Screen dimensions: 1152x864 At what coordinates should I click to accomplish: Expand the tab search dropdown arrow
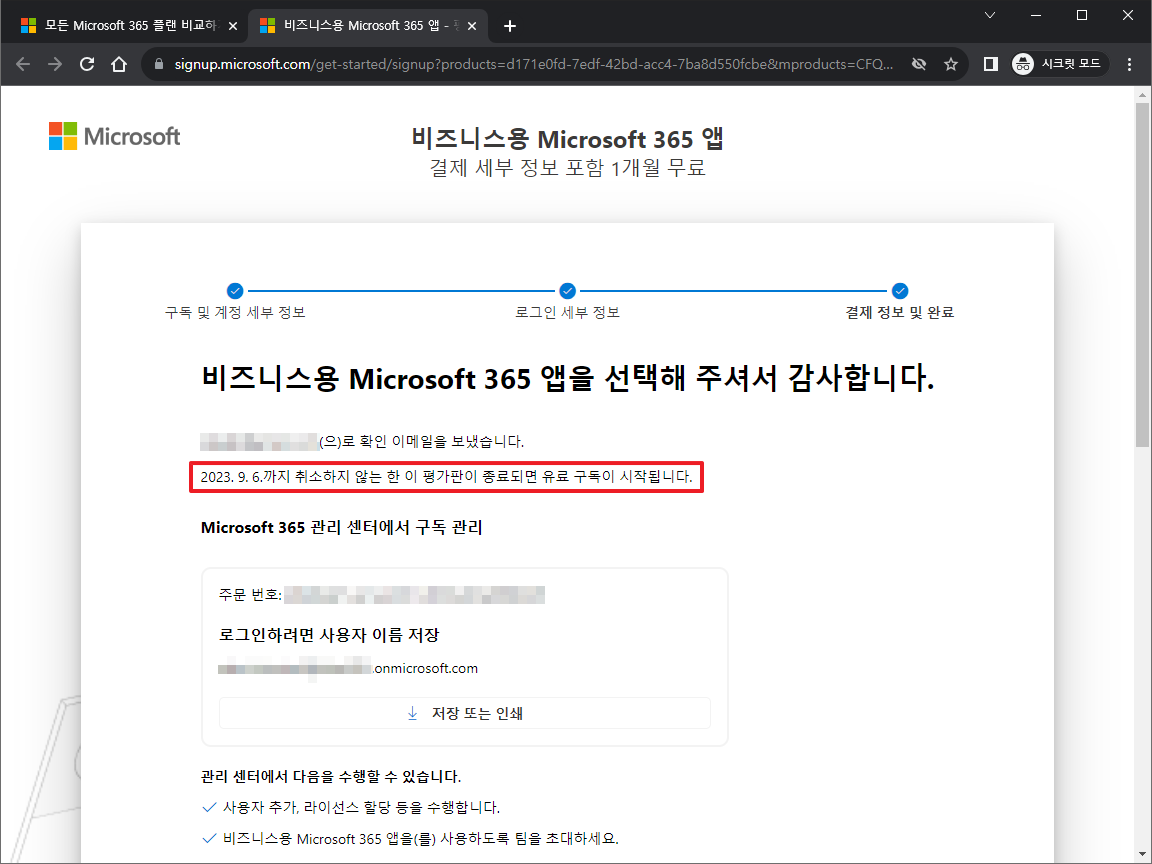(990, 15)
